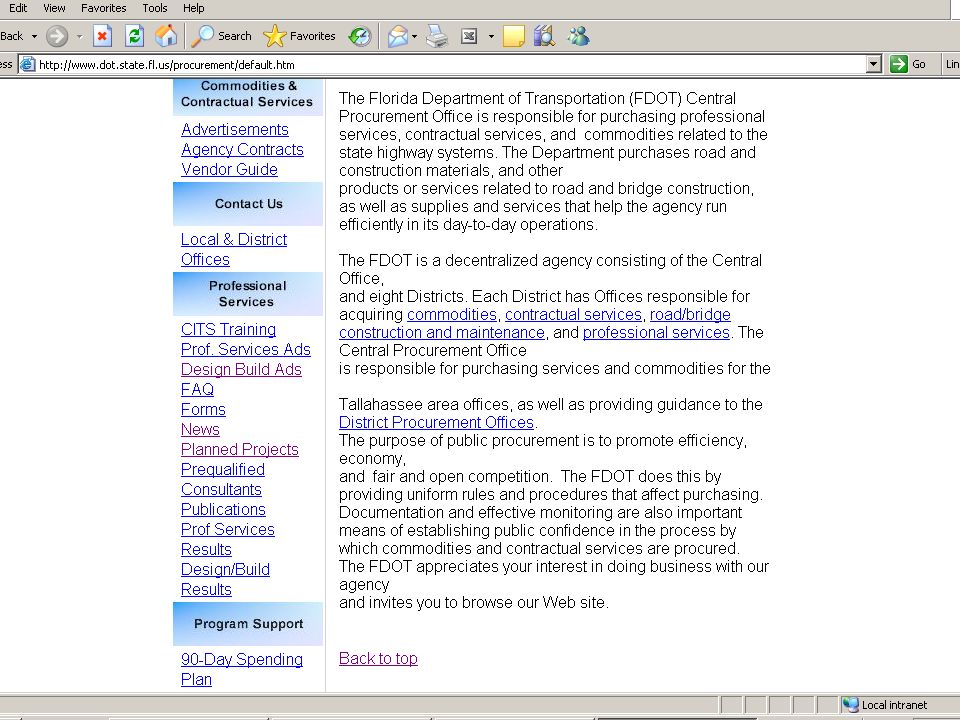Image resolution: width=960 pixels, height=720 pixels.
Task: Open the District Procurement Offices link
Action: pyautogui.click(x=437, y=422)
